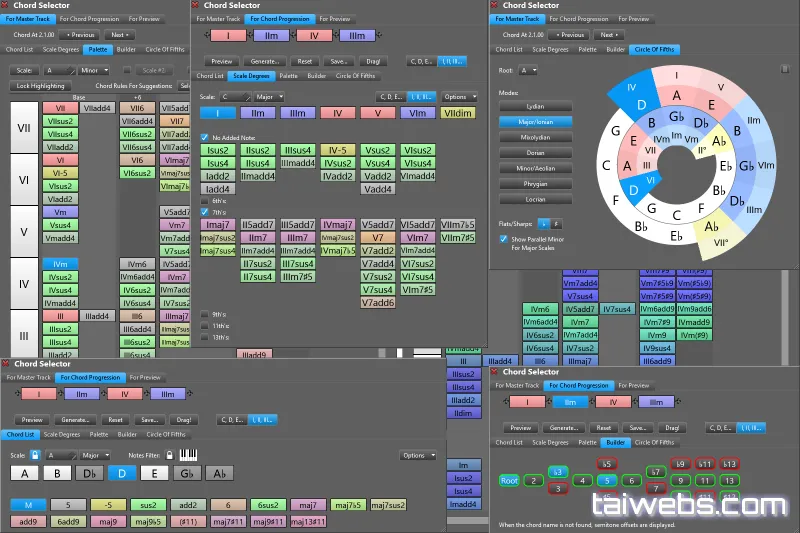Click the Root node in the chord Builder
Image resolution: width=800 pixels, height=533 pixels.
pyautogui.click(x=509, y=480)
